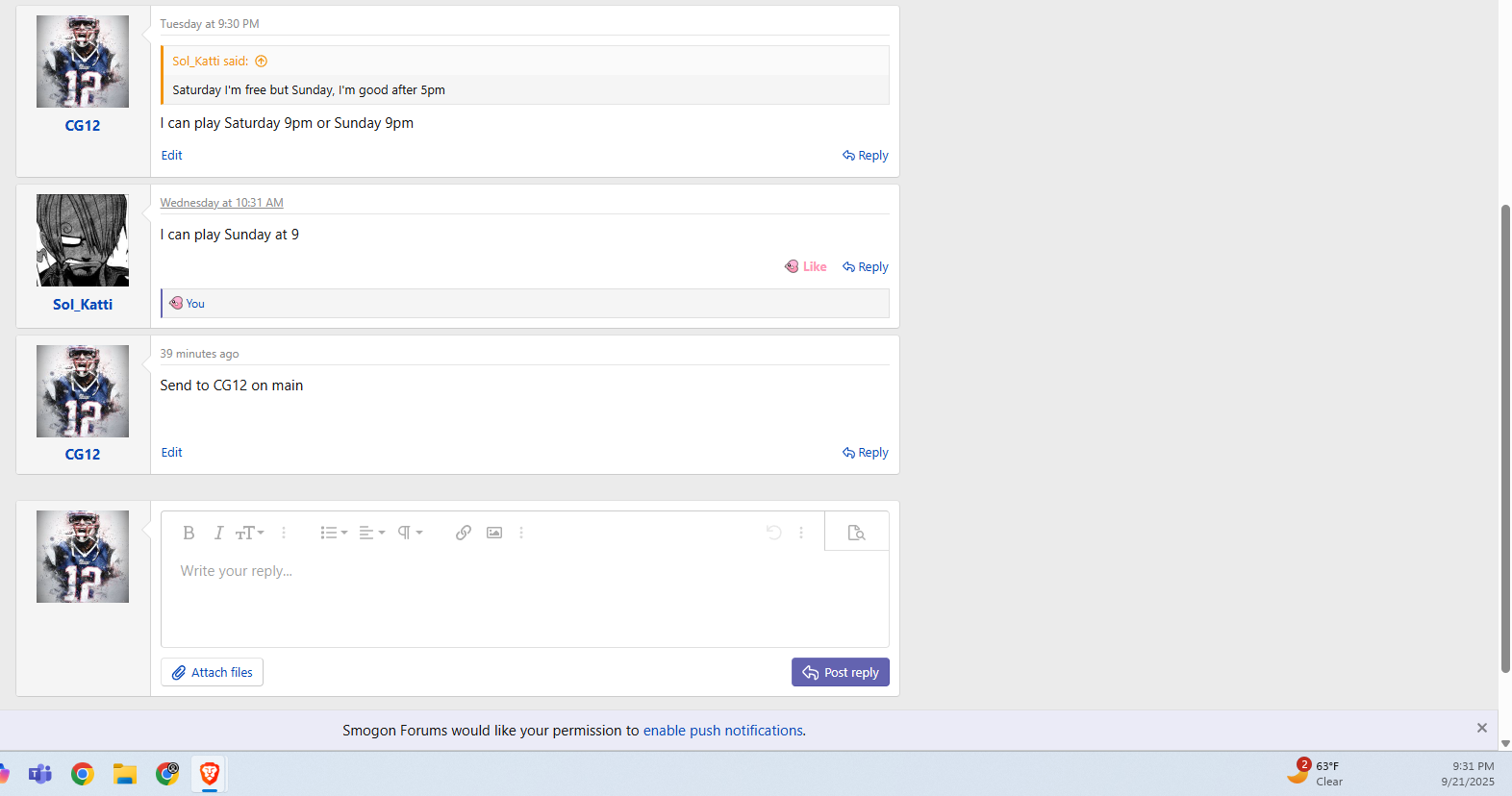Open the text alignment dropdown
The width and height of the screenshot is (1512, 796).
[x=371, y=533]
